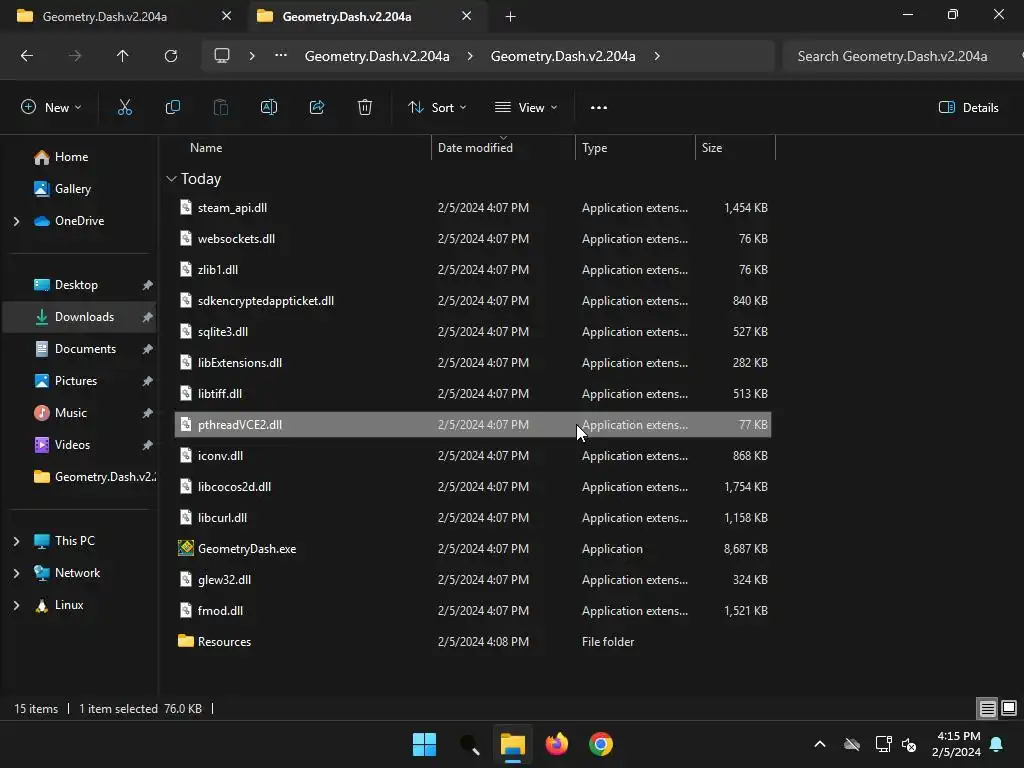Expand Linux tree node

click(16, 605)
